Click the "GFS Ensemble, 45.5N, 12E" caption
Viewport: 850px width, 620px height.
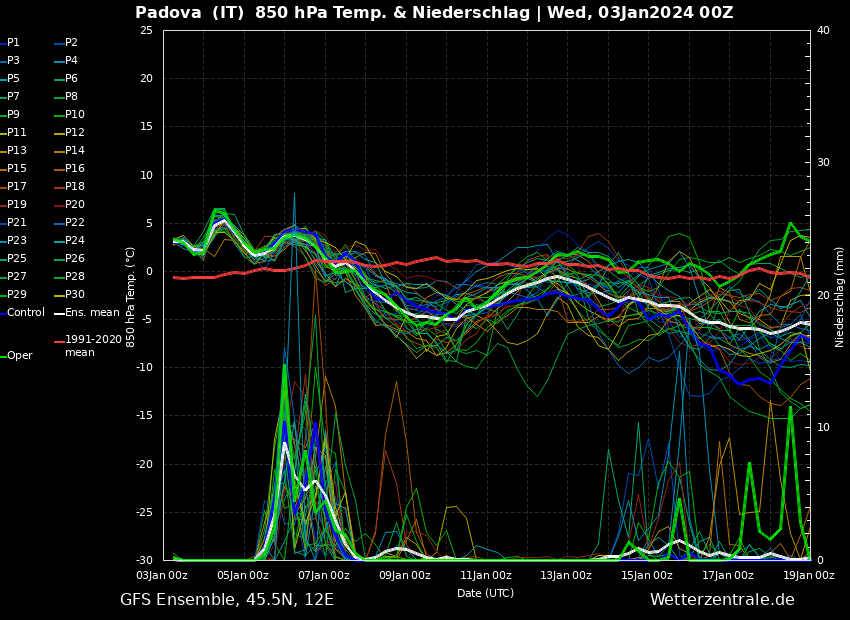(x=227, y=599)
